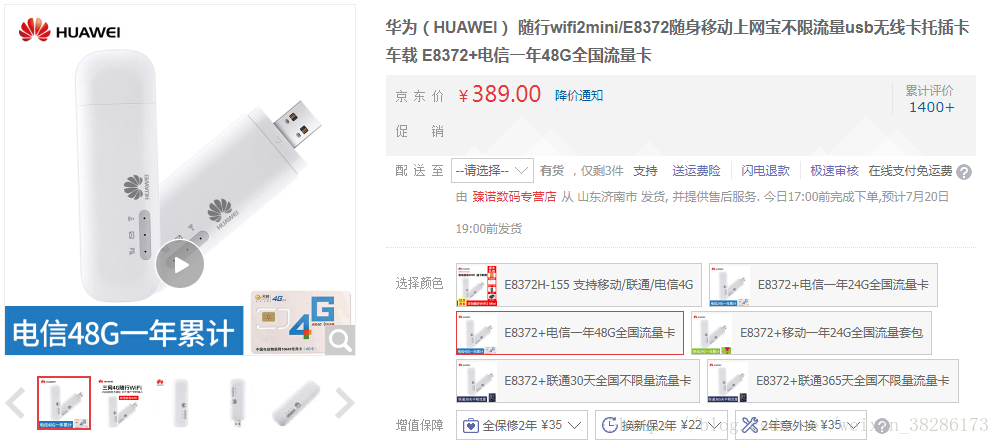
Task: Click the help icon beside 在线支付免运费
Action: point(964,172)
